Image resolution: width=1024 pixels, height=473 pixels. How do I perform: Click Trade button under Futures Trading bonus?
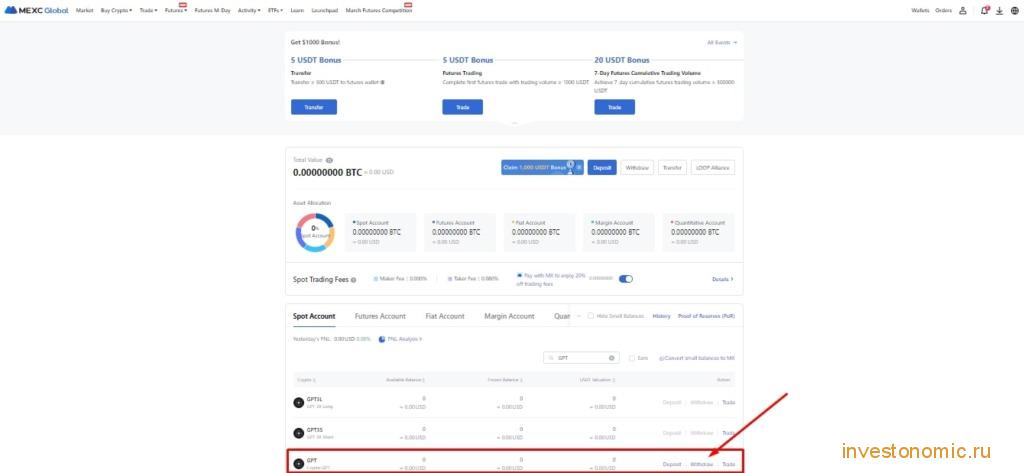pyautogui.click(x=462, y=107)
